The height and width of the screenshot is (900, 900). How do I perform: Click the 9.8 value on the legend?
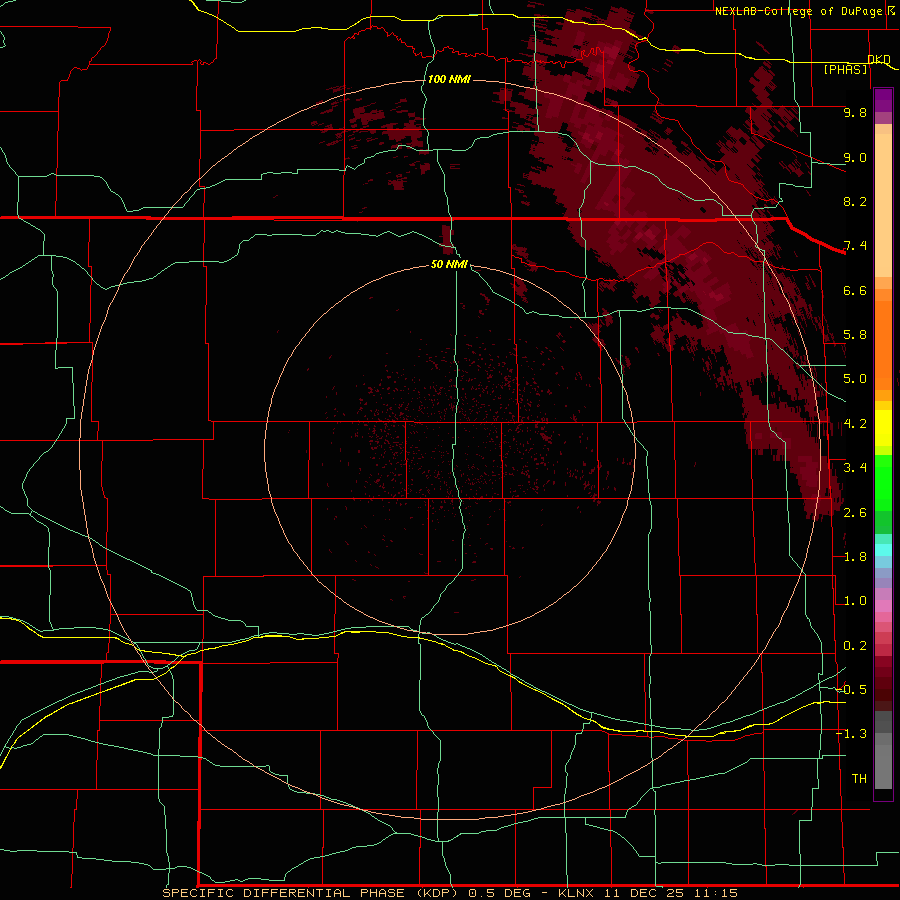click(x=855, y=112)
